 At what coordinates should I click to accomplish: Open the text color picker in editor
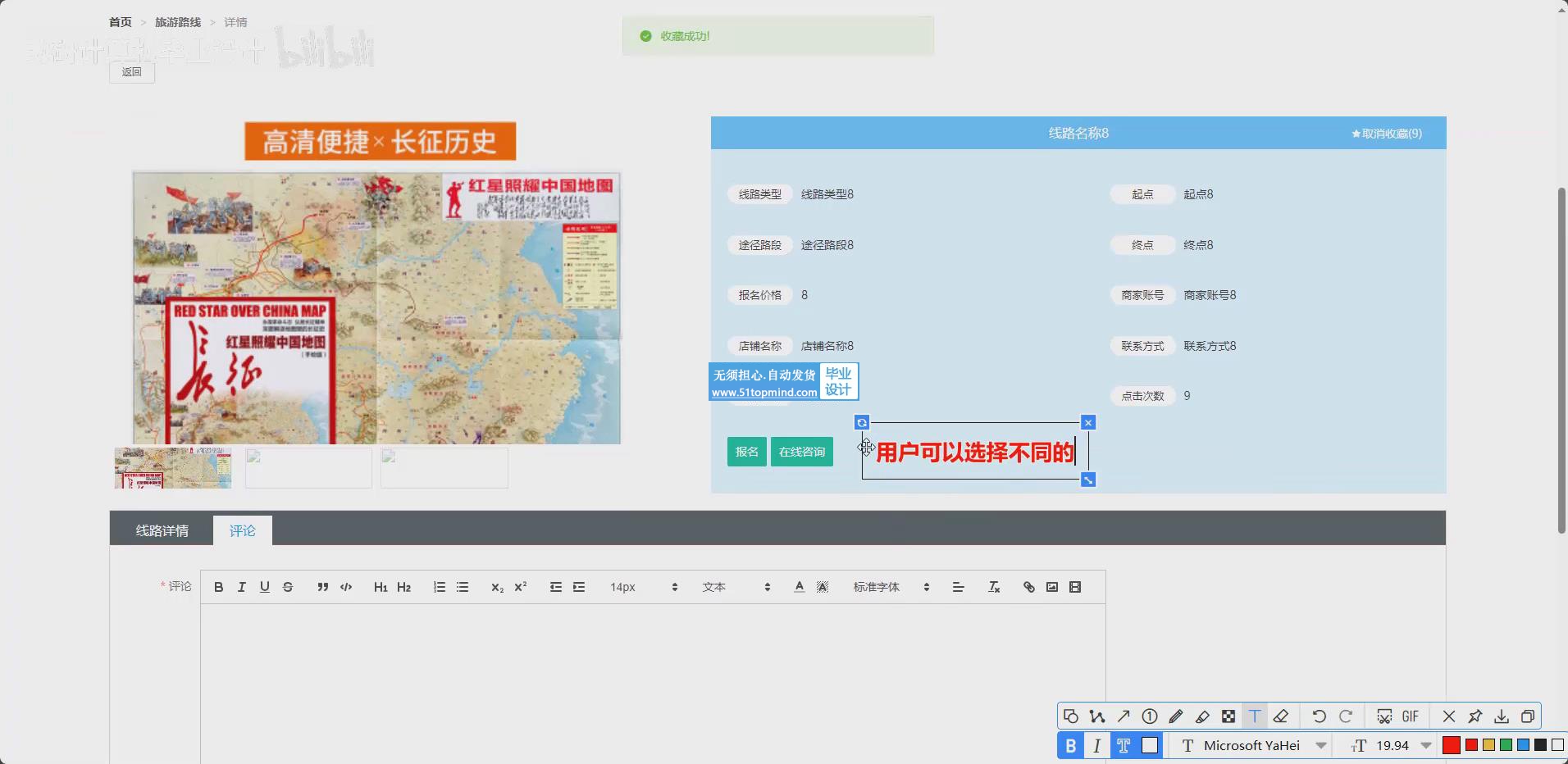point(800,587)
